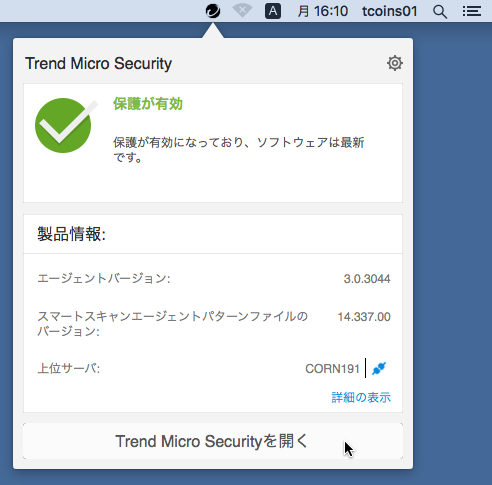Image resolution: width=492 pixels, height=485 pixels.
Task: Open the Notification Center list icon
Action: 472,11
